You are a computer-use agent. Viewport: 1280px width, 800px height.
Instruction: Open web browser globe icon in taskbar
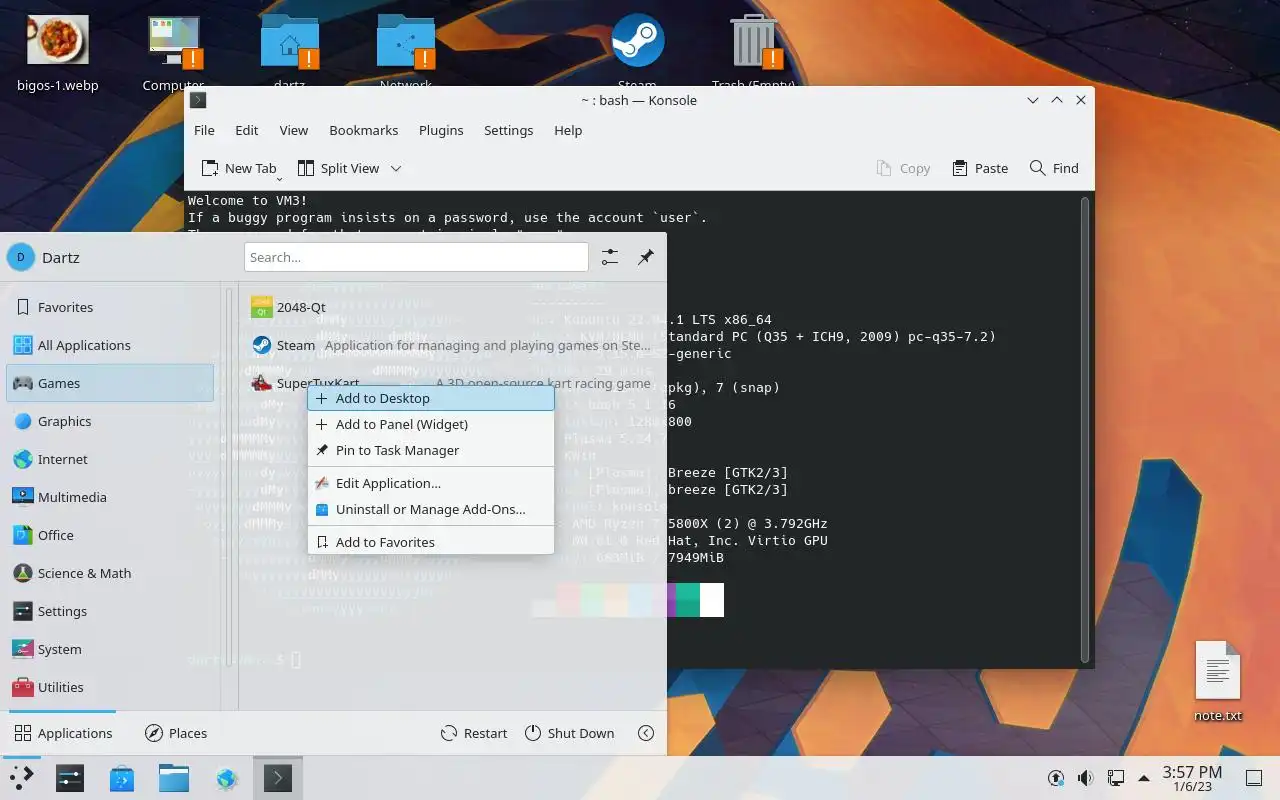(x=226, y=778)
